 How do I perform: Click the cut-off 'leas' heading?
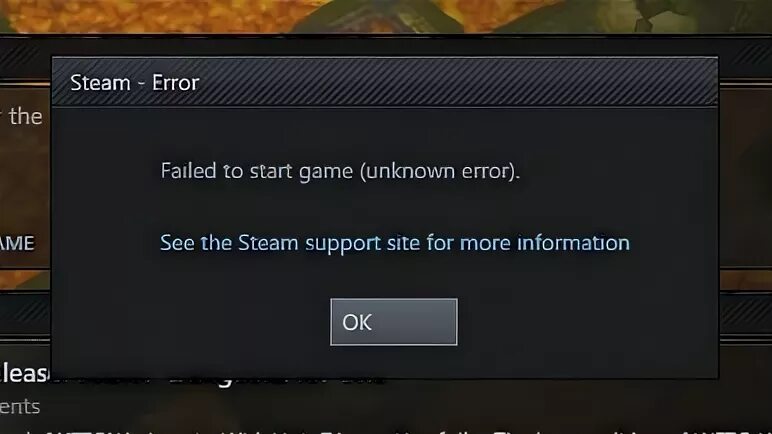[25, 373]
